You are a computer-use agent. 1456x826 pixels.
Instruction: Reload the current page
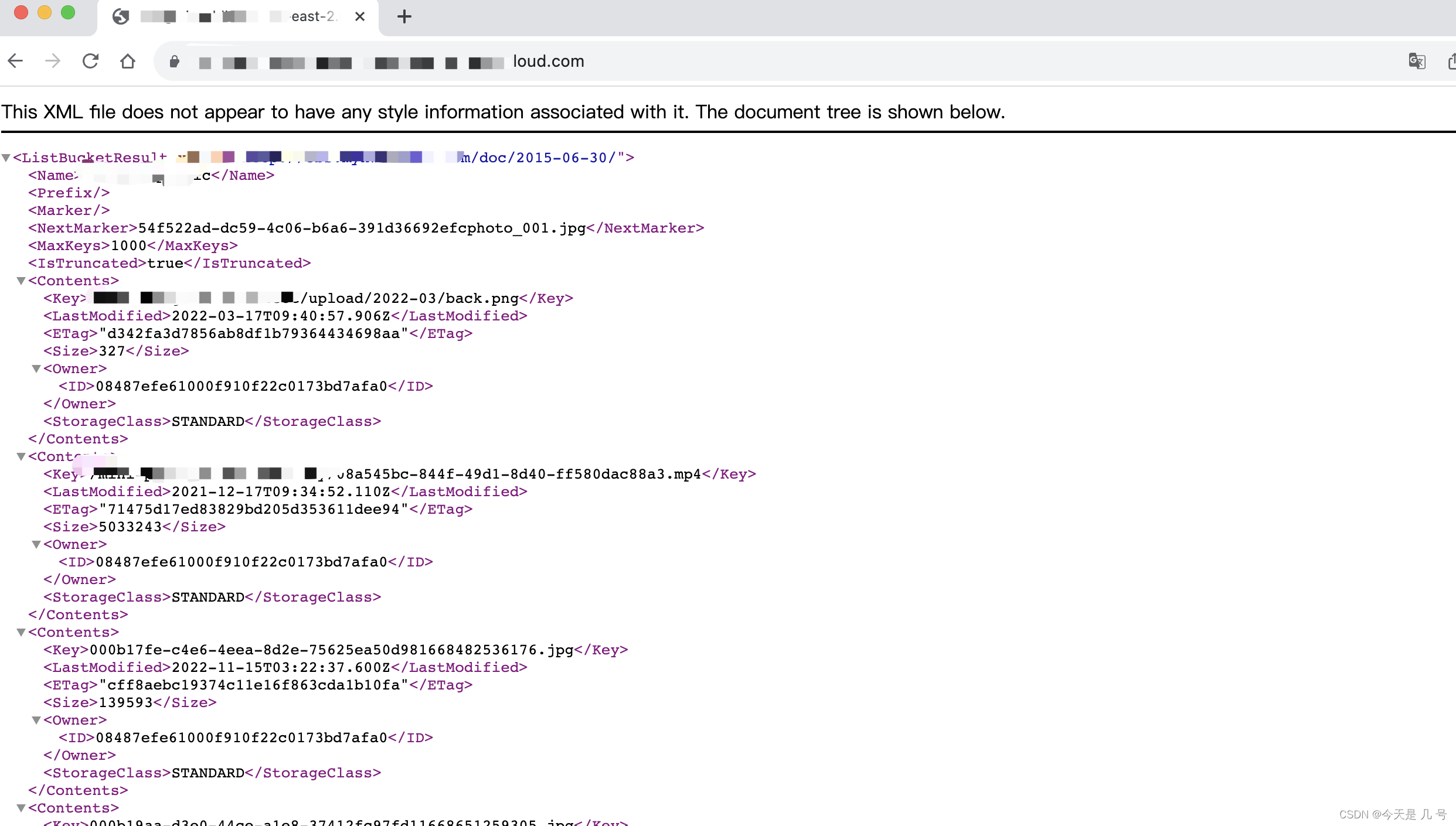[90, 61]
